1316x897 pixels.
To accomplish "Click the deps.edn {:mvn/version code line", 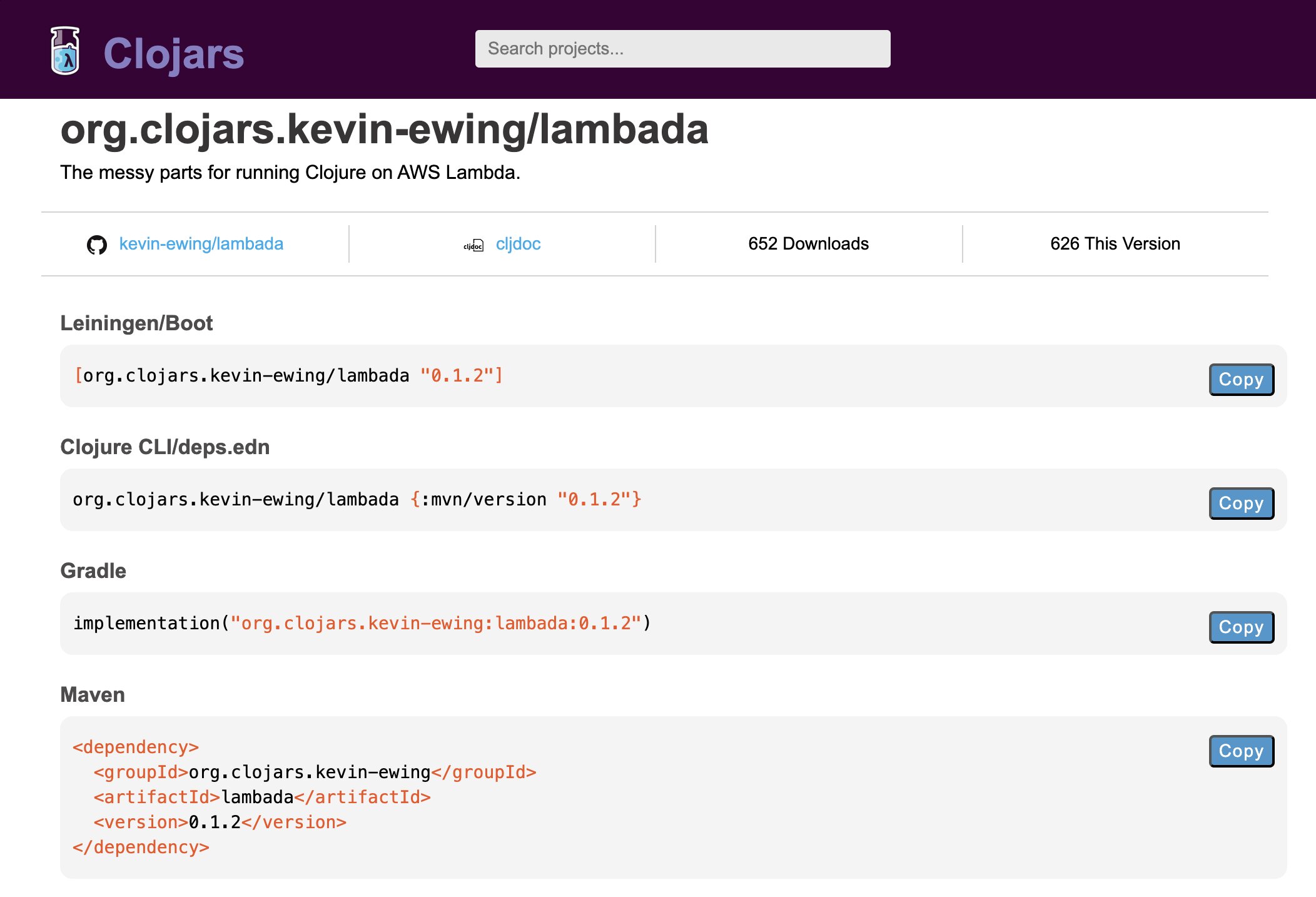I will (357, 500).
